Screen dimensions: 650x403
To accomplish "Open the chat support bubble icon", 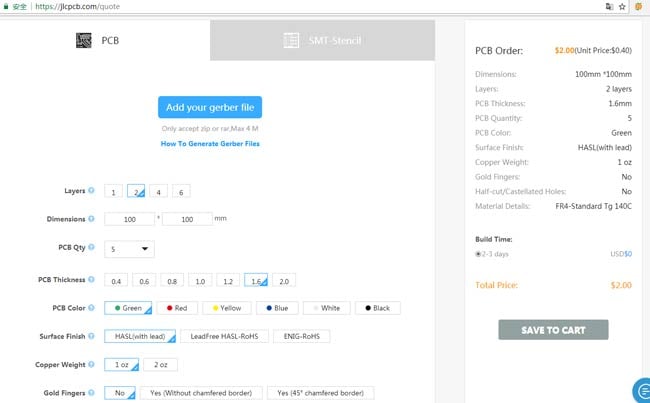I will [640, 390].
